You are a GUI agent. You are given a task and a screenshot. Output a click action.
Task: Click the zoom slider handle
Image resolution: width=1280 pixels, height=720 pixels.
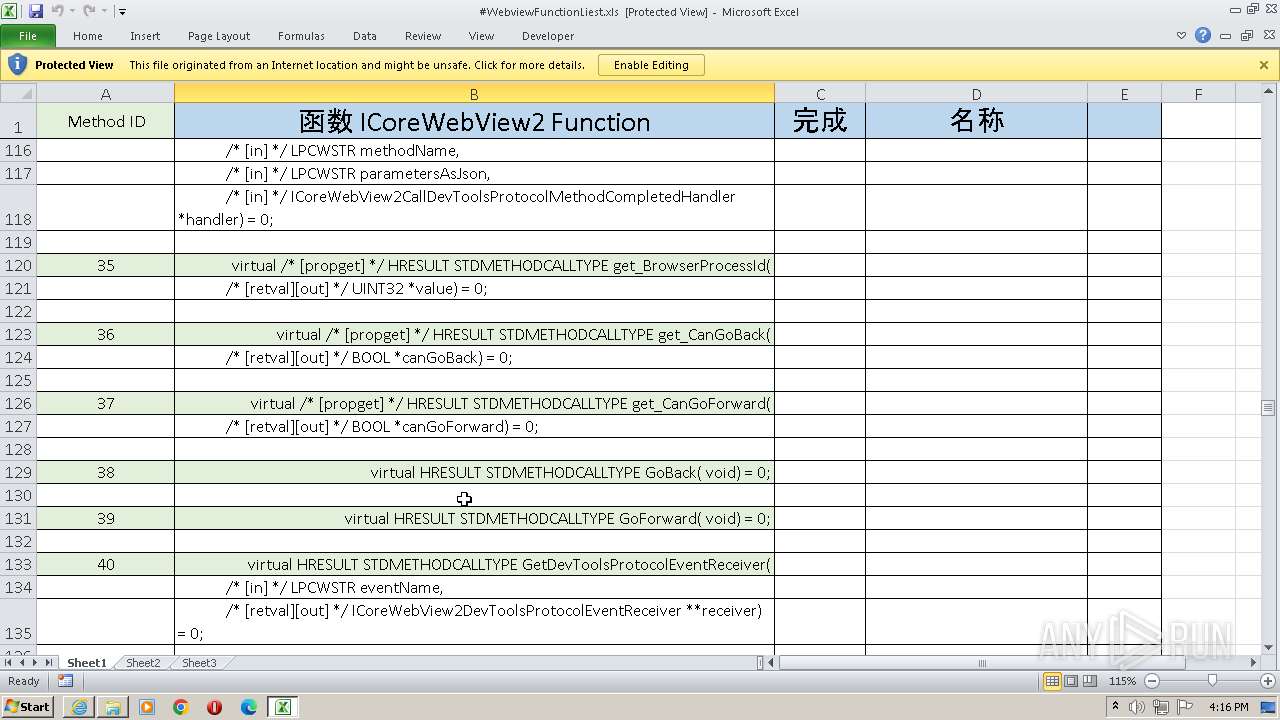(1212, 681)
